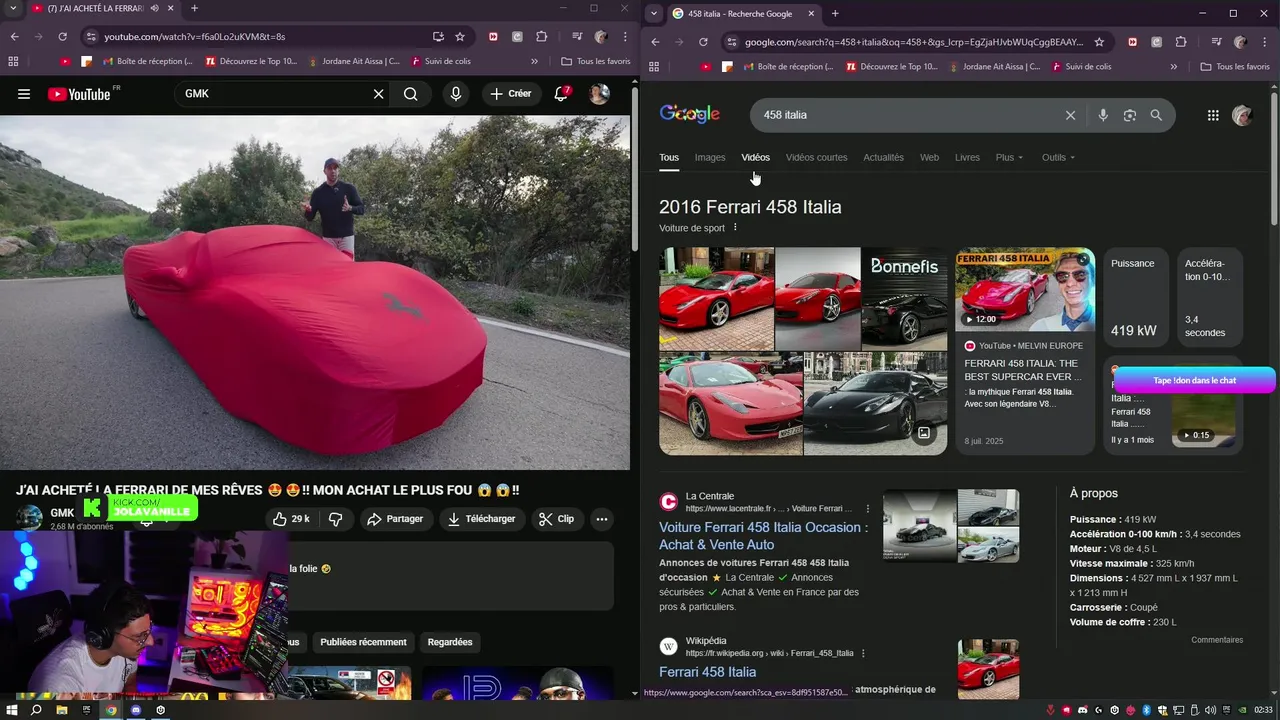Click the Tape !don dans le chat banner
The image size is (1280, 720).
(x=1195, y=380)
